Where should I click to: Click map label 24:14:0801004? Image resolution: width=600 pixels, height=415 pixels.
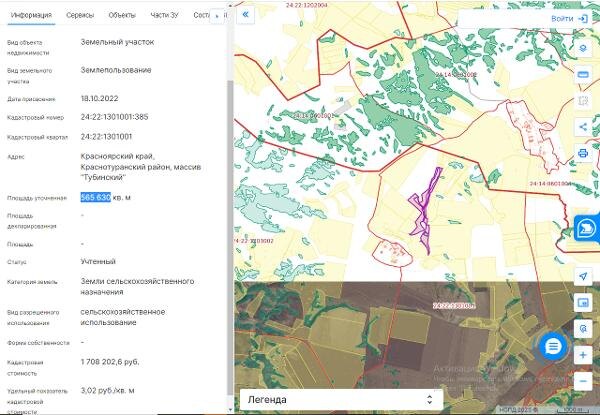550,184
